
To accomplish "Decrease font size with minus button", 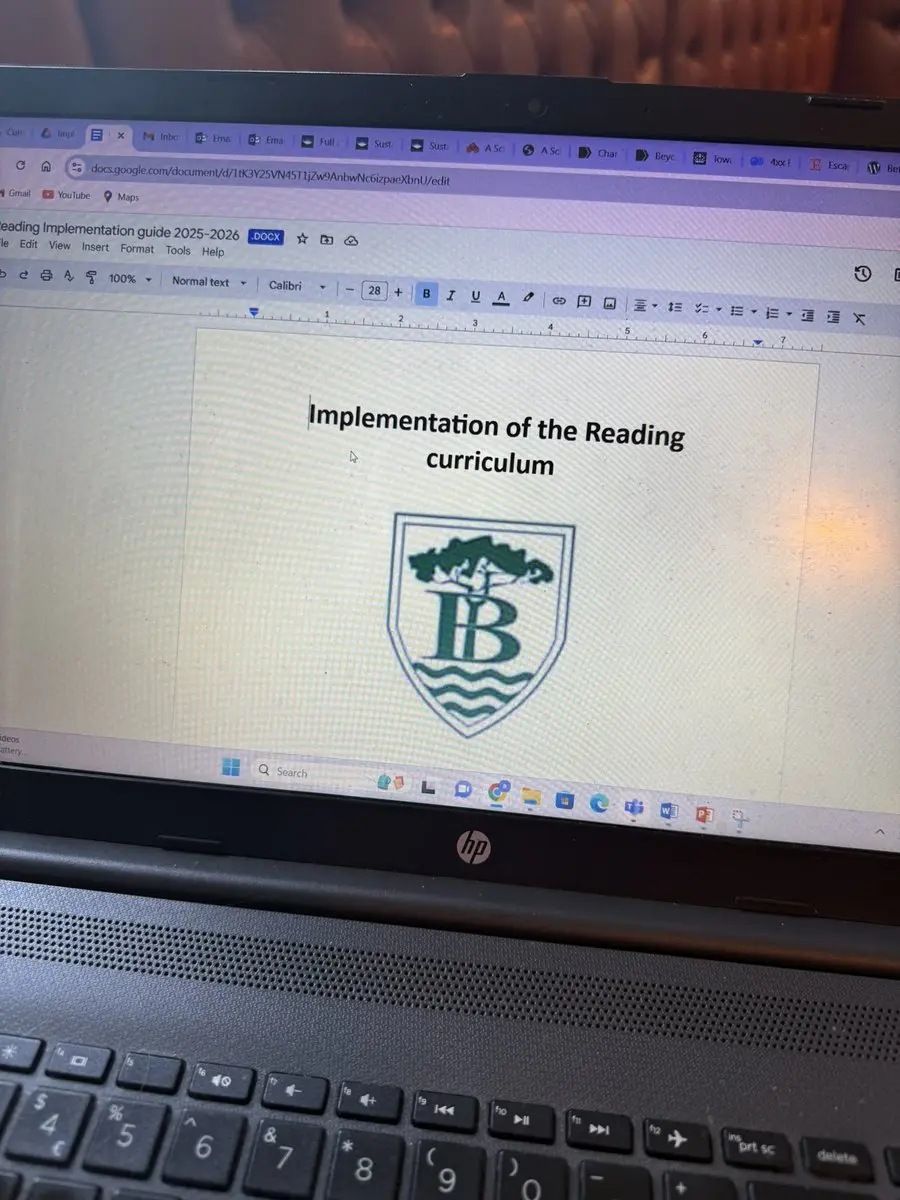I will click(x=350, y=290).
